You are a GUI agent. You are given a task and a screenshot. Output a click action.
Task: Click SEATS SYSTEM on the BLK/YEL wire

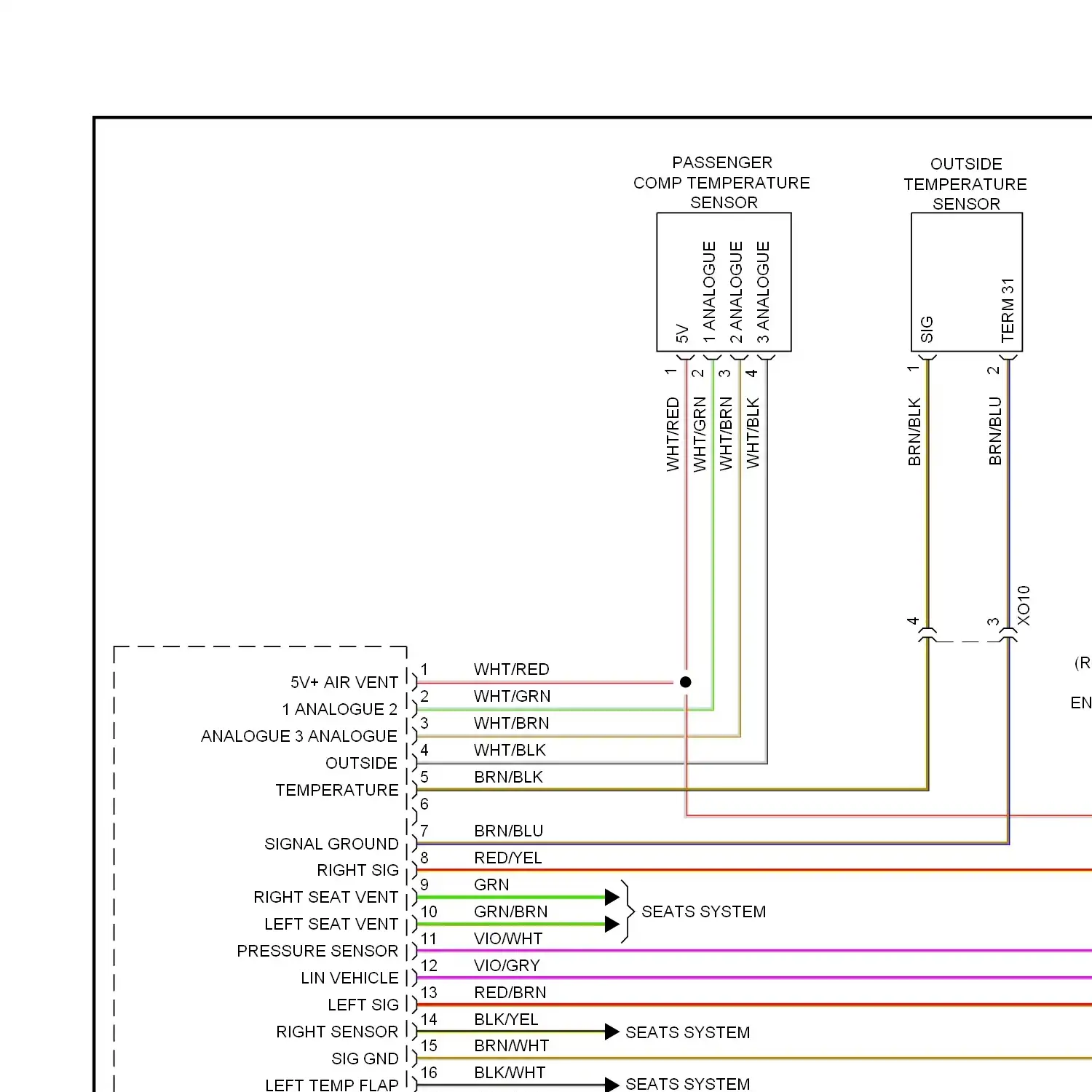tap(687, 1032)
